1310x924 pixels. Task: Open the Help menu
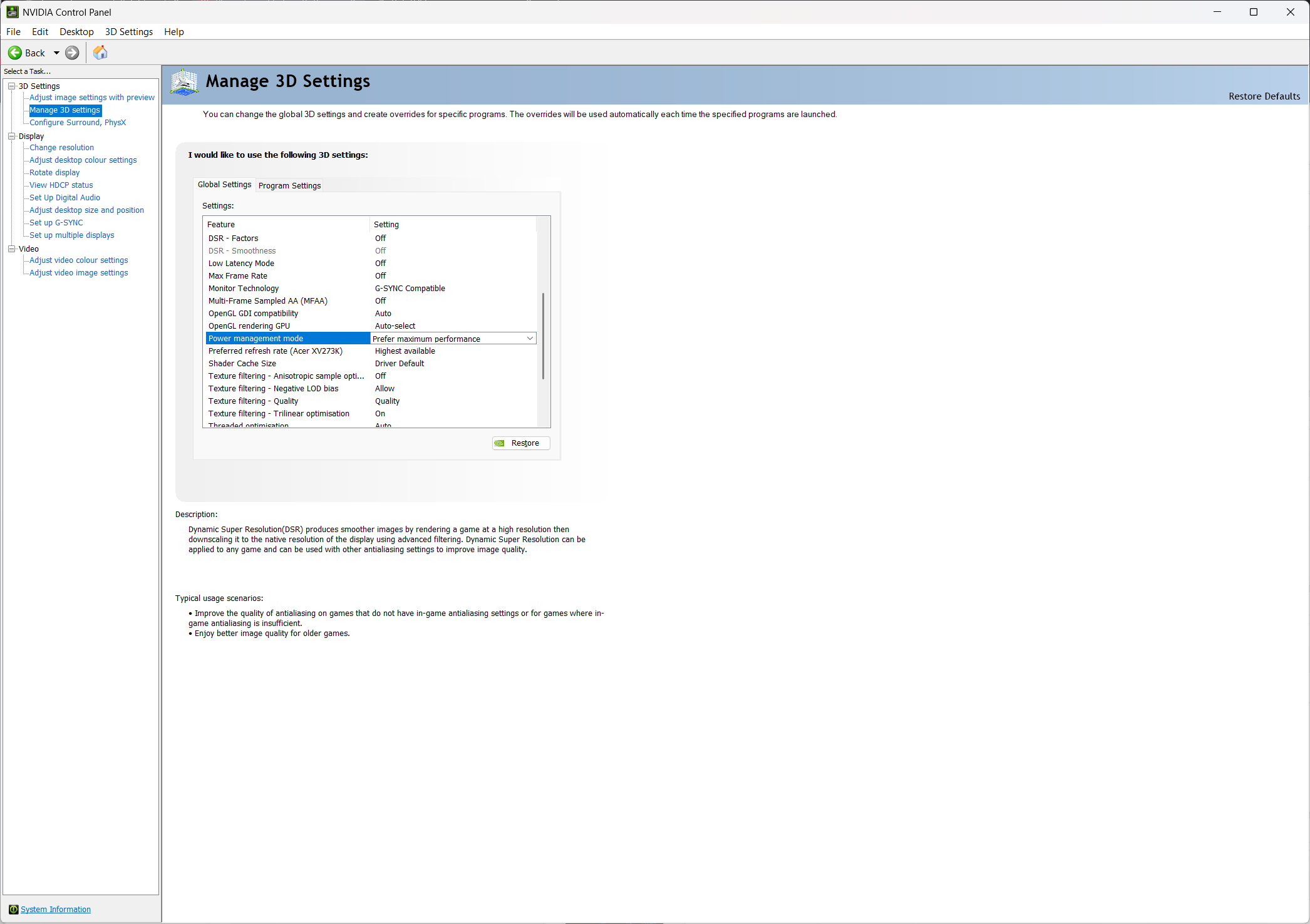pos(174,32)
